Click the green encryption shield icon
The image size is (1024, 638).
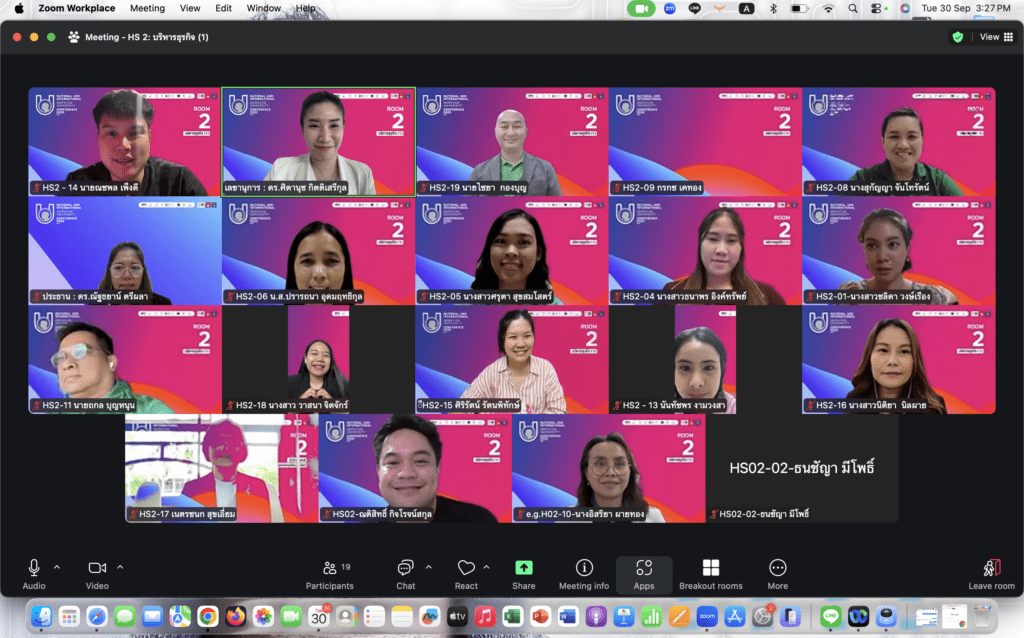[958, 37]
